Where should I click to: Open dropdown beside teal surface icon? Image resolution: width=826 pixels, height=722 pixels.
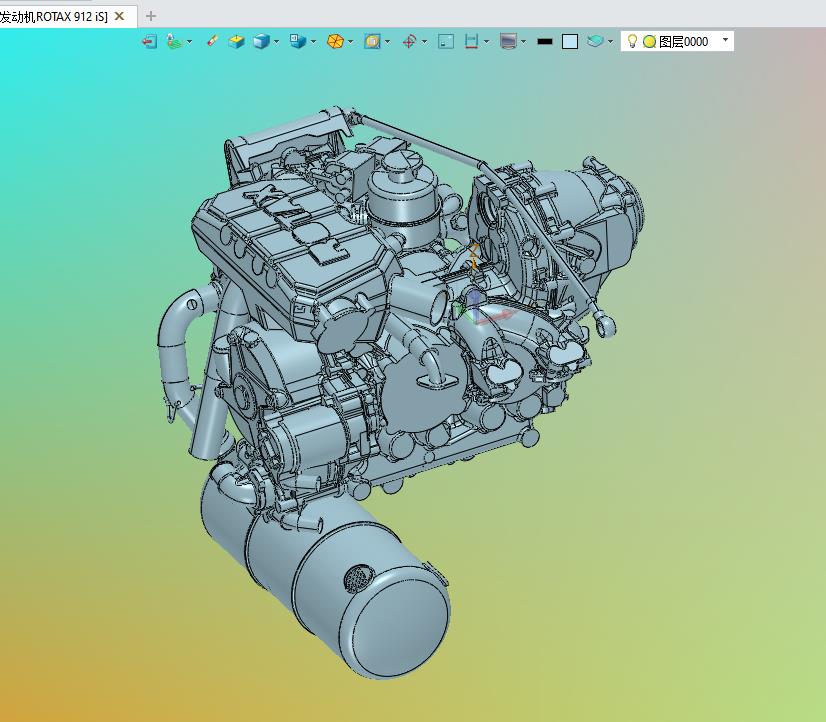[x=610, y=42]
